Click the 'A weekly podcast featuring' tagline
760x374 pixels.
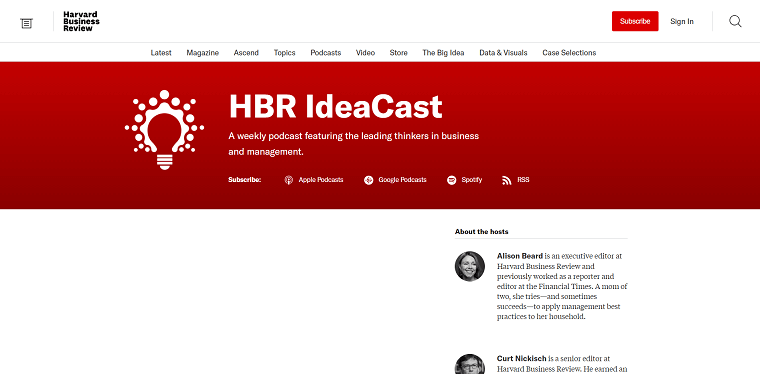pos(353,143)
